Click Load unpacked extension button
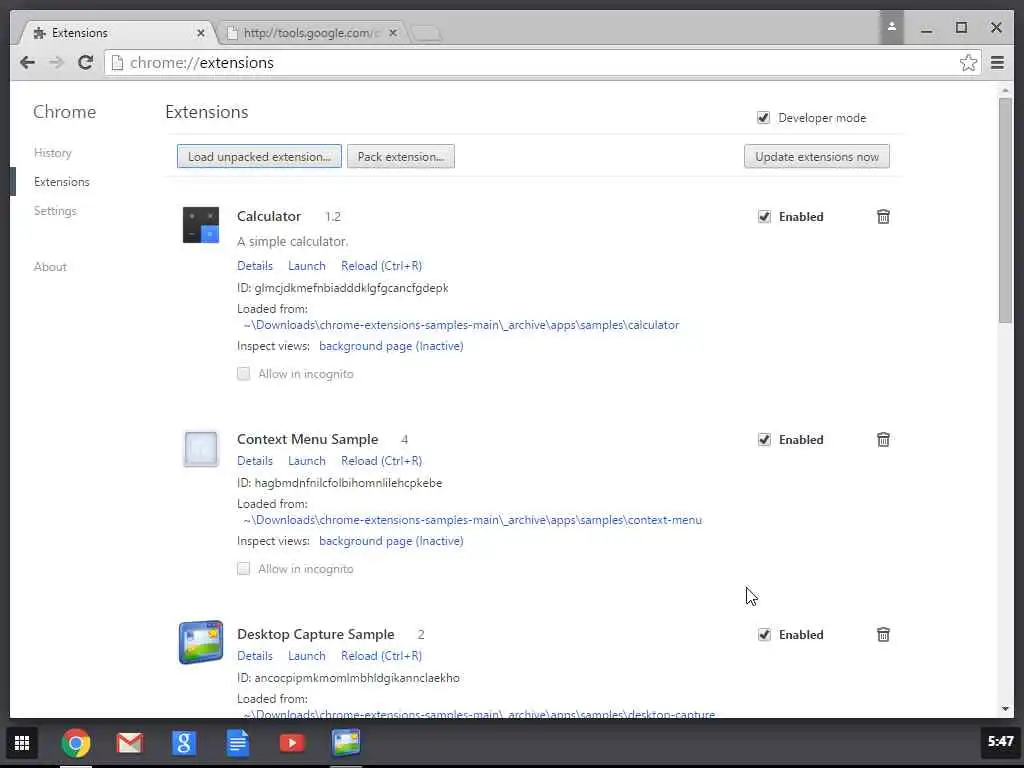This screenshot has width=1024, height=768. (259, 157)
